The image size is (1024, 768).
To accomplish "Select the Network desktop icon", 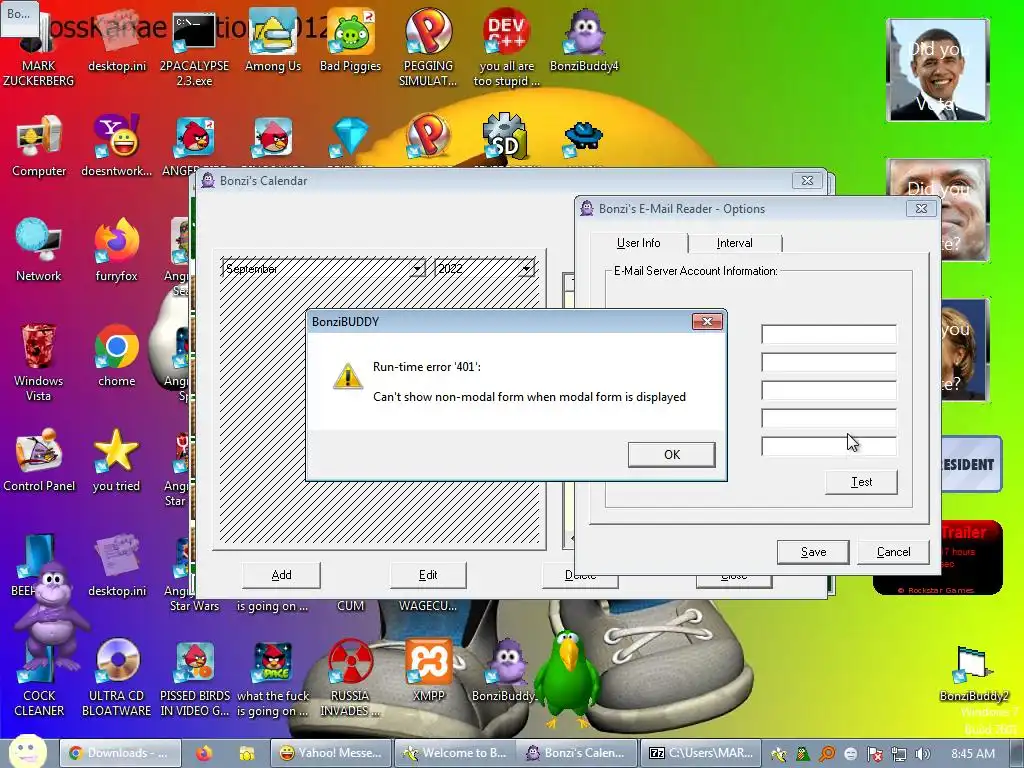I will tap(39, 251).
